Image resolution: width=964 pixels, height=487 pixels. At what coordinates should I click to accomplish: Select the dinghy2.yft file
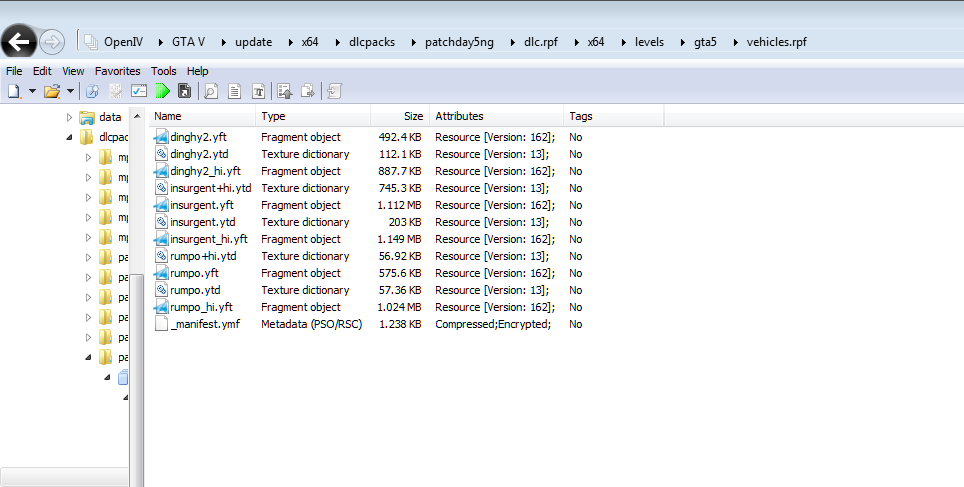pos(199,137)
